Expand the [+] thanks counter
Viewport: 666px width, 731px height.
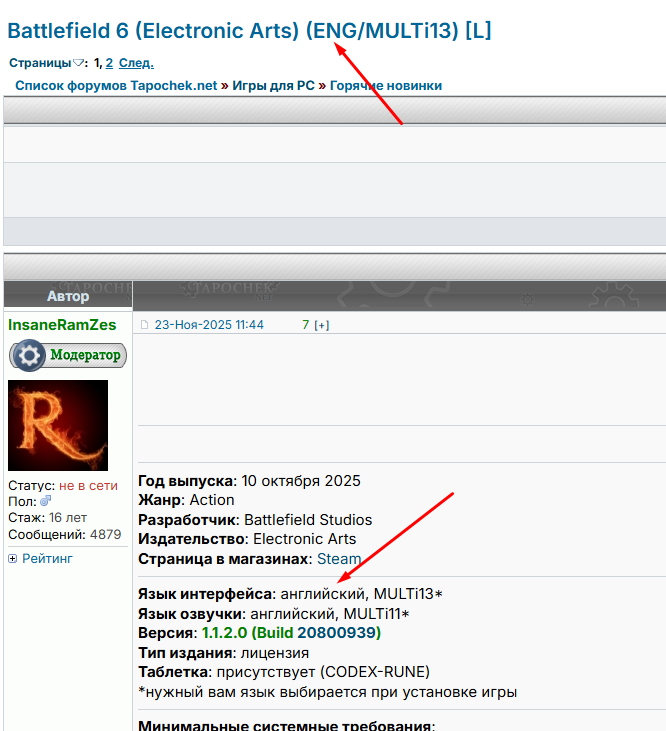pos(322,325)
